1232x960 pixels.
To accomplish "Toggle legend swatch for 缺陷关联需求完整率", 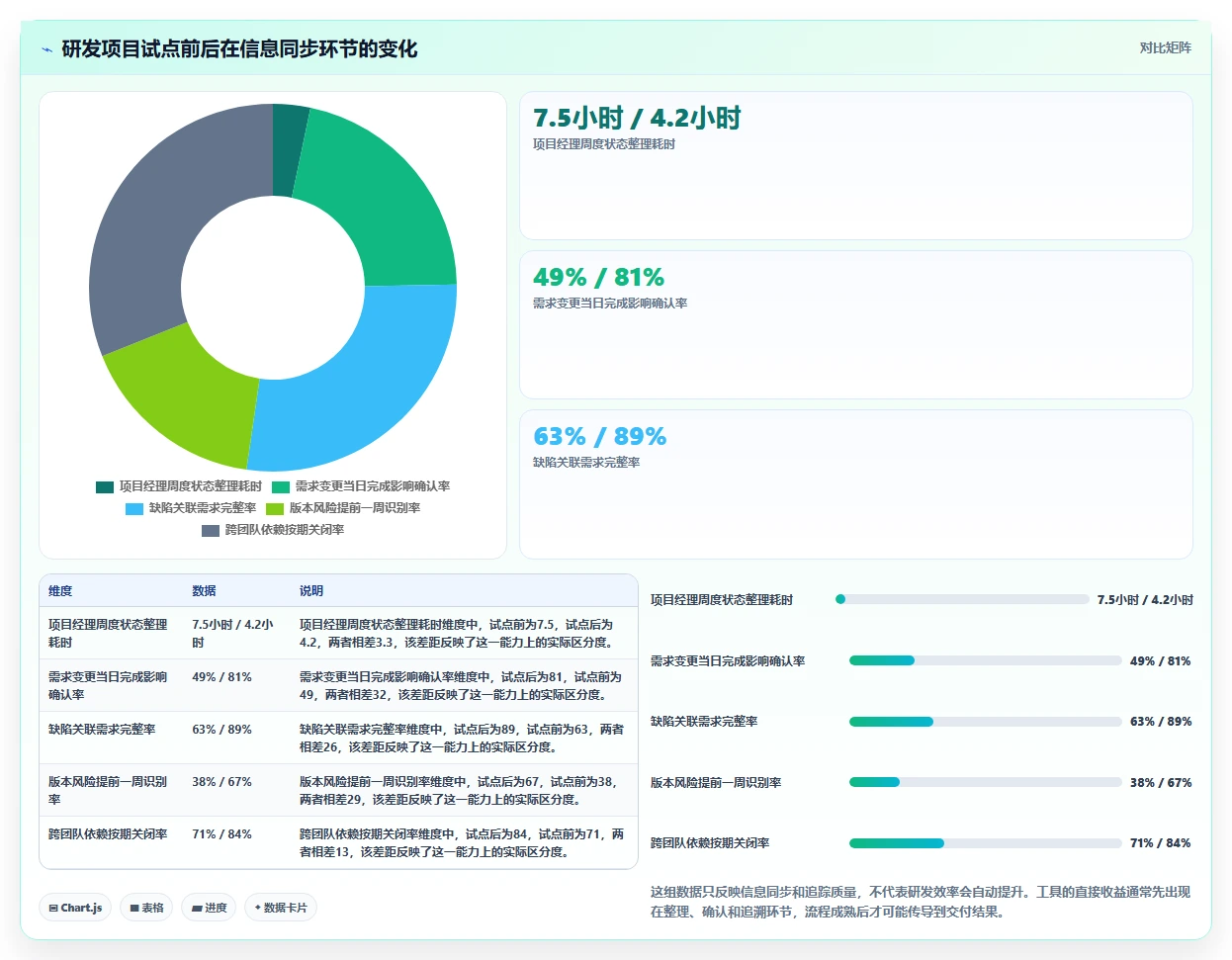I will tap(134, 508).
